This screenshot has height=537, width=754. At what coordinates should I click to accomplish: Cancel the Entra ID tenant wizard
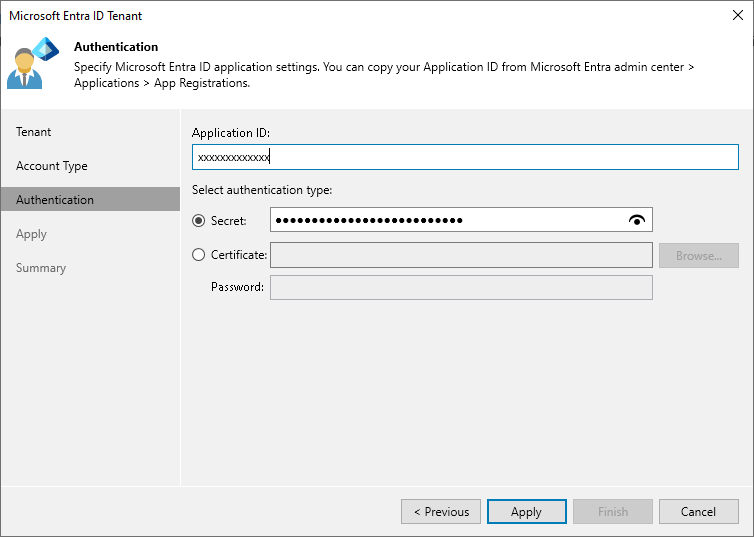699,512
